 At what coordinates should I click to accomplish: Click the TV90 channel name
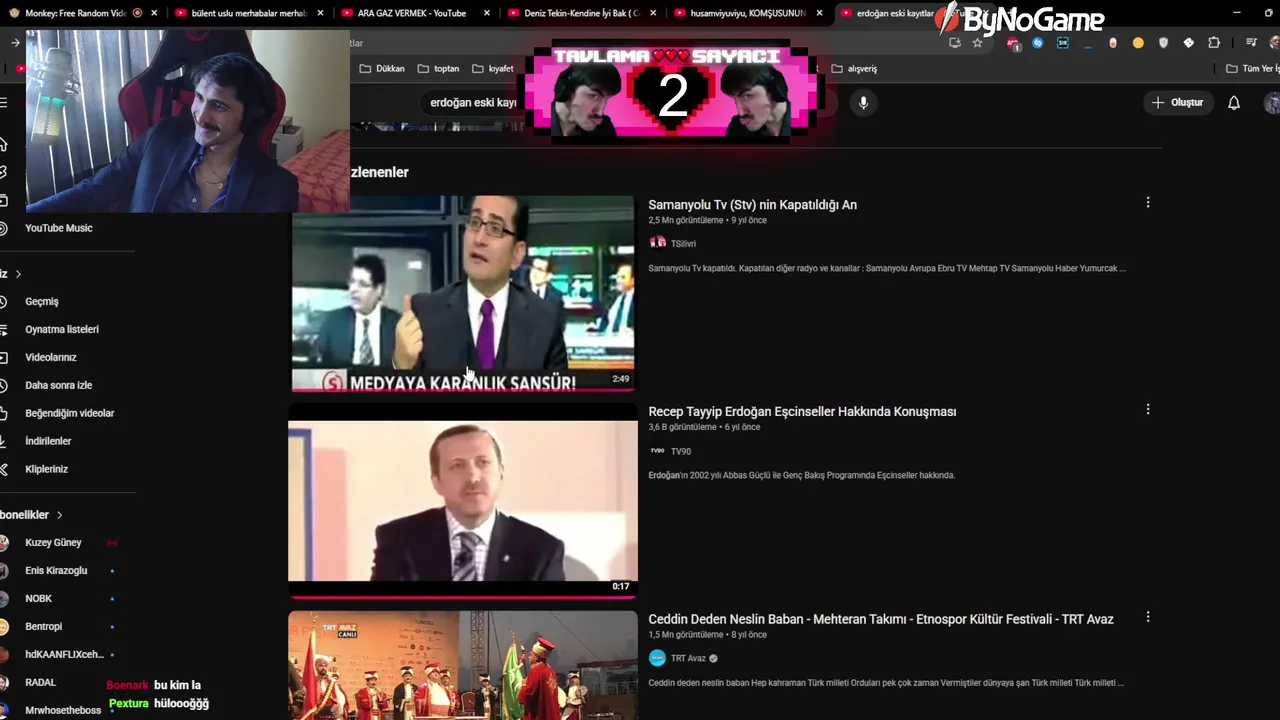pos(681,451)
